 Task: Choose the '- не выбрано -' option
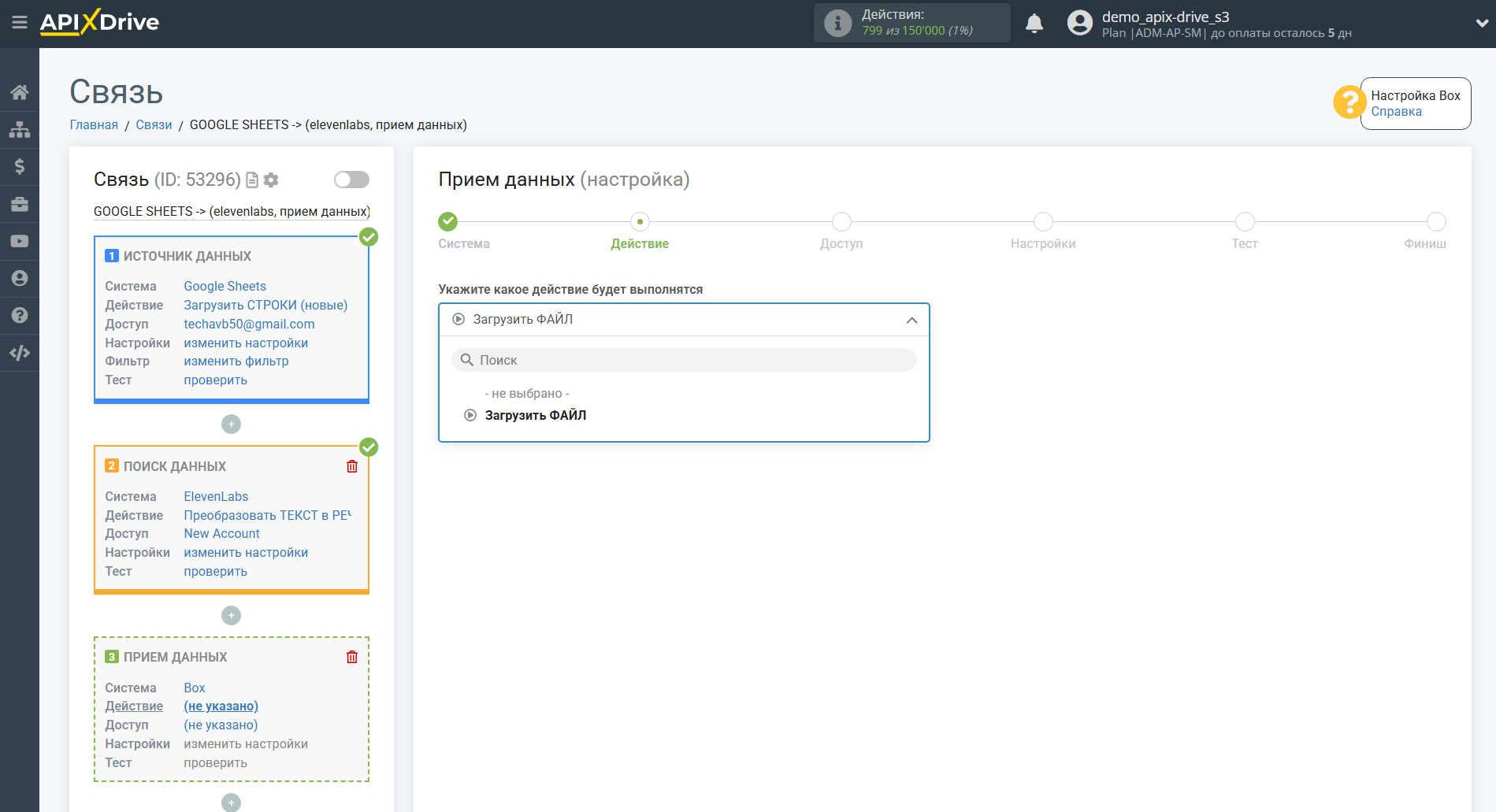pyautogui.click(x=526, y=393)
